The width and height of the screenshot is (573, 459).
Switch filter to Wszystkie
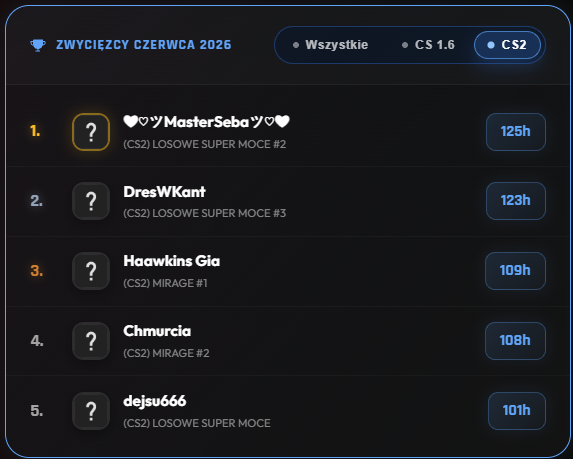330,45
